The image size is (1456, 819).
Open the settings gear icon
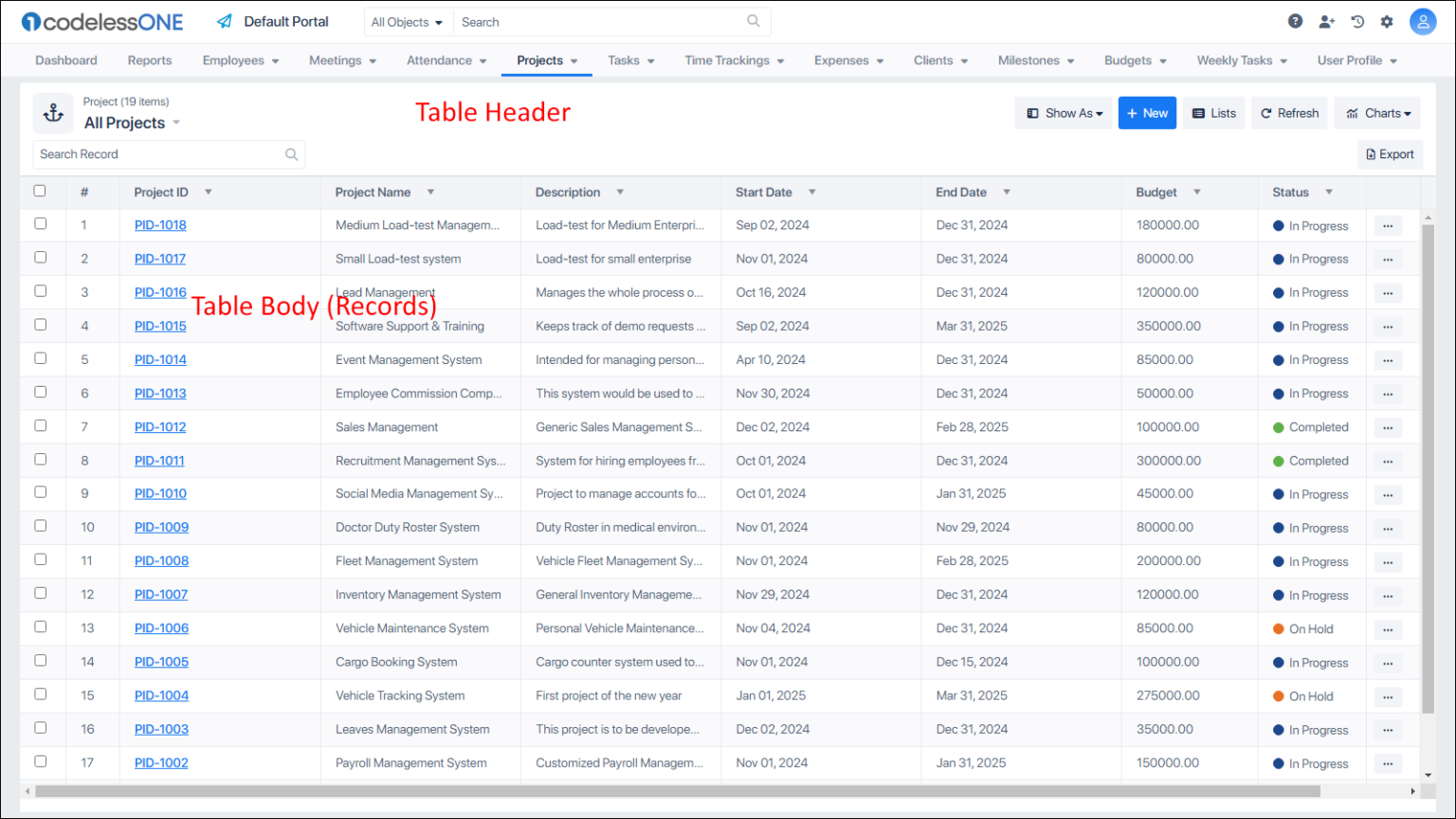pos(1387,22)
